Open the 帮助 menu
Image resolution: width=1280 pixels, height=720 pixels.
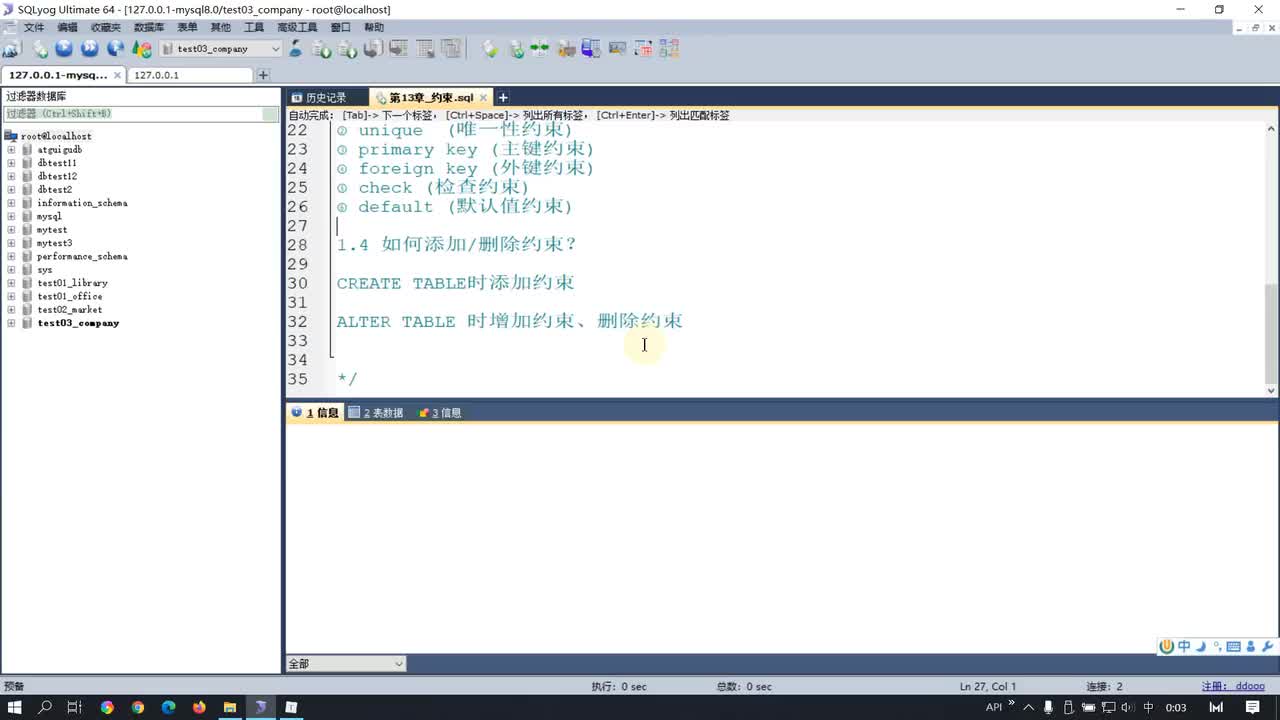tap(374, 28)
